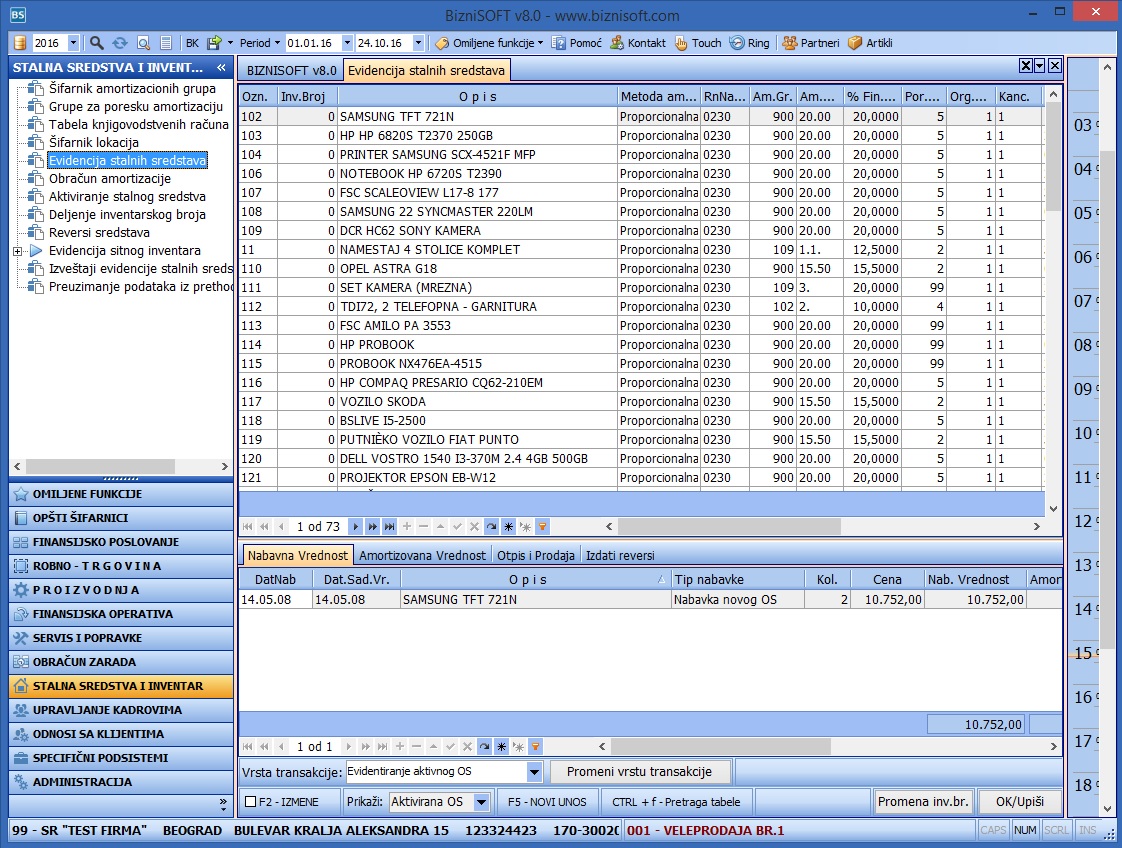The height and width of the screenshot is (848, 1122).
Task: Click the refresh arrows toolbar icon
Action: [x=119, y=43]
